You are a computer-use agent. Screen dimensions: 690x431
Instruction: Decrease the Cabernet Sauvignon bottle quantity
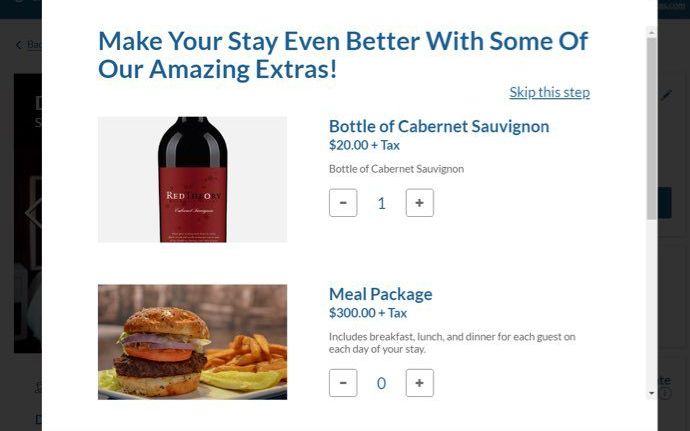pyautogui.click(x=343, y=203)
